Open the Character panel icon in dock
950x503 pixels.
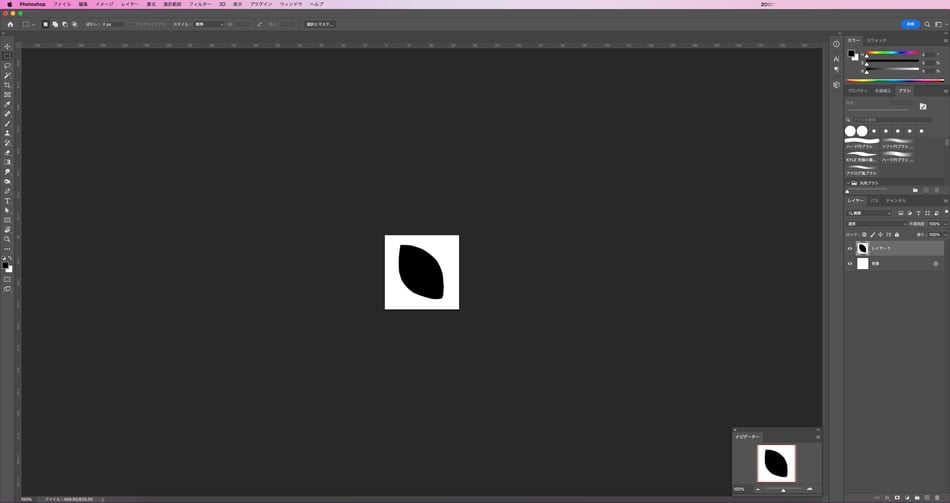click(x=836, y=59)
